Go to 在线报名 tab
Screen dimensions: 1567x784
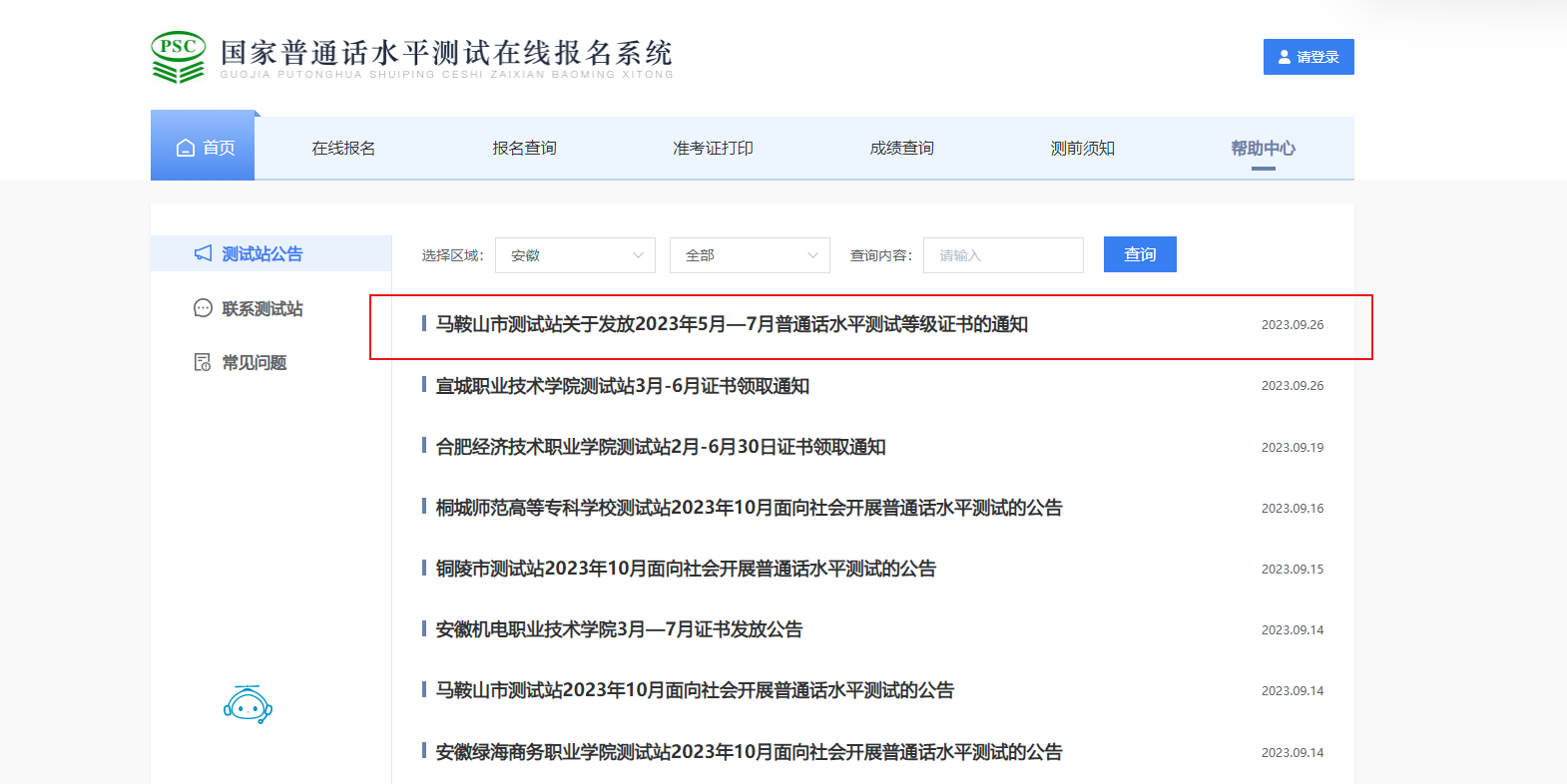coord(343,148)
